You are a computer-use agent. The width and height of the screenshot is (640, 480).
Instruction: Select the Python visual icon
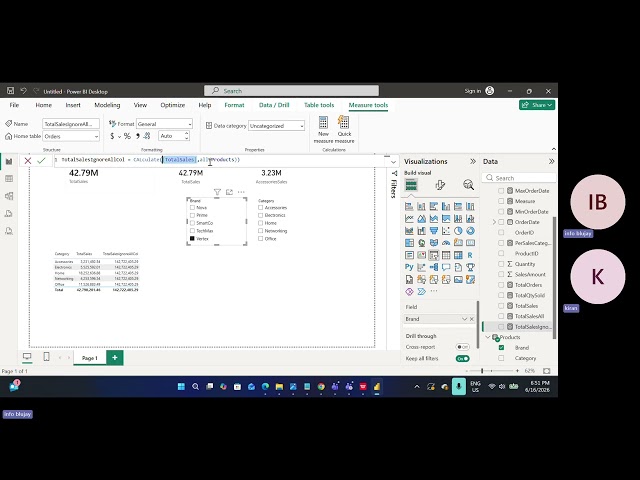409,267
